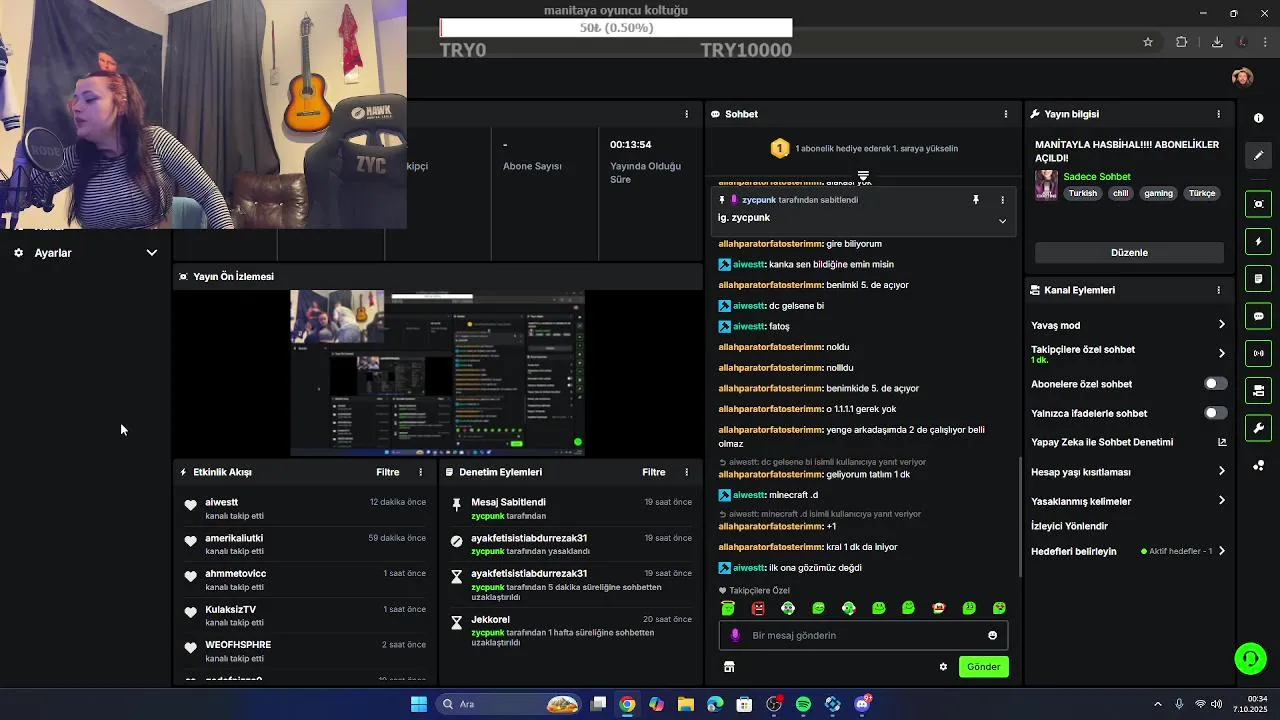Toggle the chat bubble widget icon in sidebar
Image resolution: width=1280 pixels, height=720 pixels.
coord(1258,316)
